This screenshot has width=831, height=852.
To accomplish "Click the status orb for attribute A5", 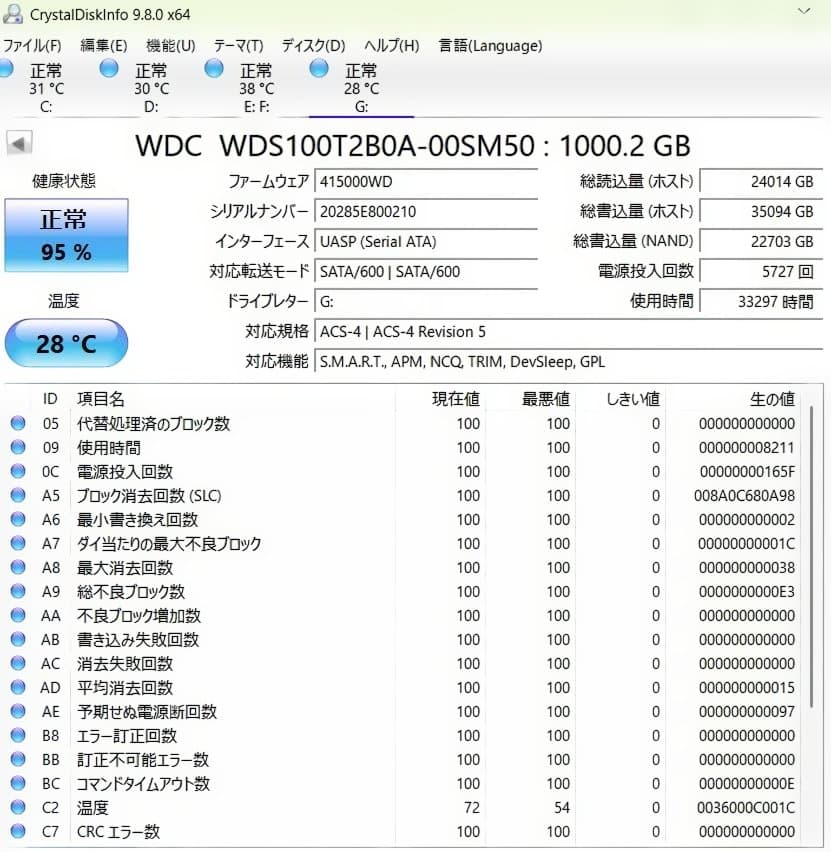I will [18, 494].
